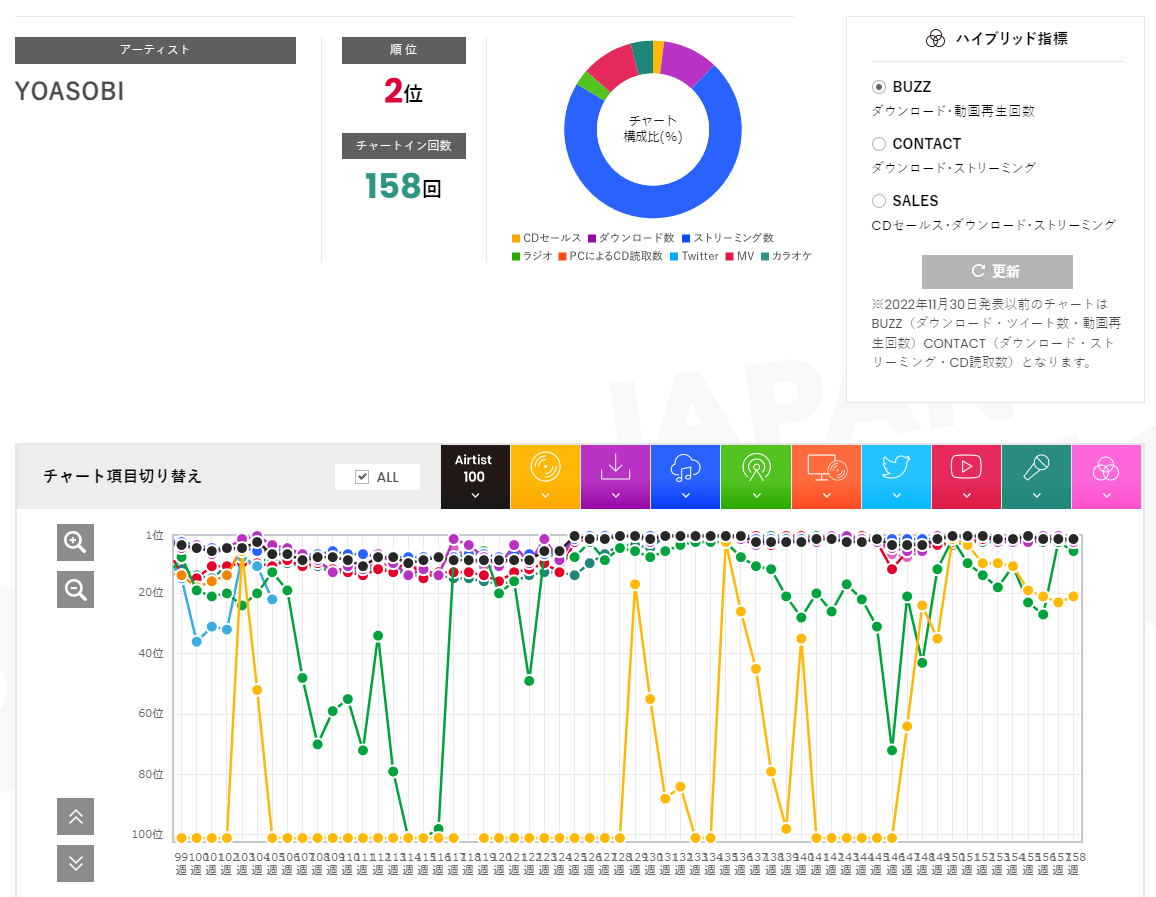Expand the Twitter tile chevron
The image size is (1156, 897).
(x=896, y=495)
